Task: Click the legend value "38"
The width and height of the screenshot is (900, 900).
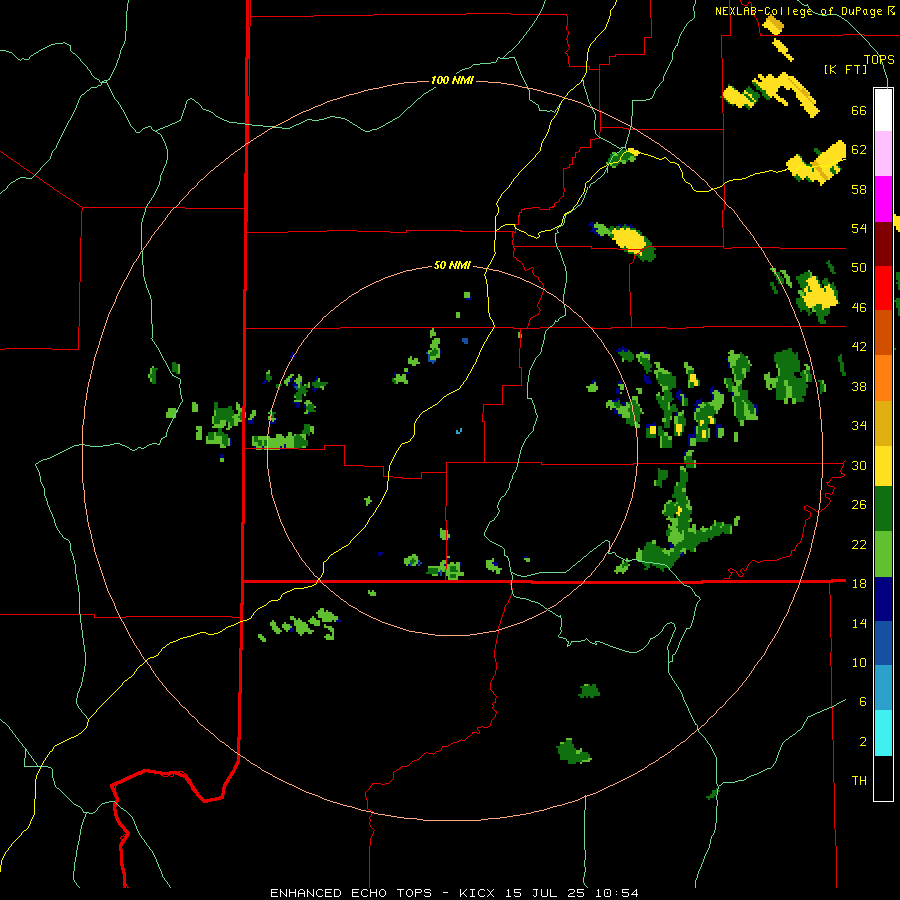Action: pos(859,386)
